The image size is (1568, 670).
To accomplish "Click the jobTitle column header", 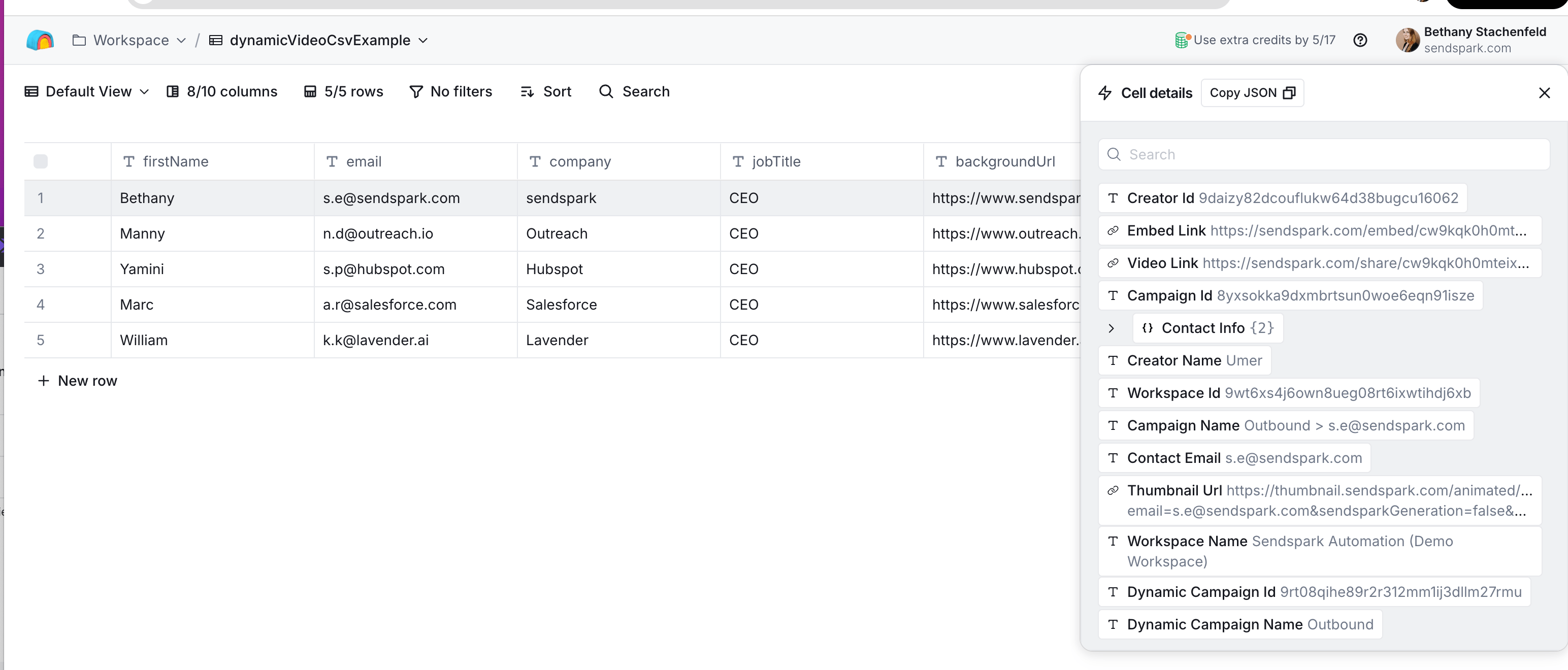I will pyautogui.click(x=823, y=161).
